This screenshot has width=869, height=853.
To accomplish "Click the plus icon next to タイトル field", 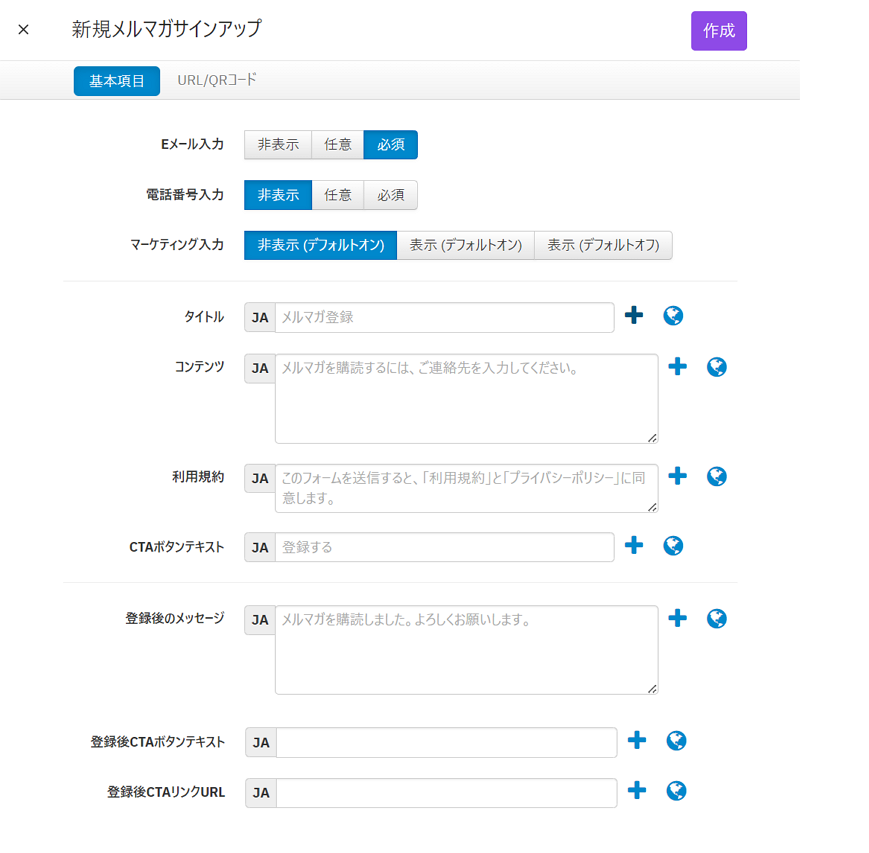I will click(x=633, y=316).
